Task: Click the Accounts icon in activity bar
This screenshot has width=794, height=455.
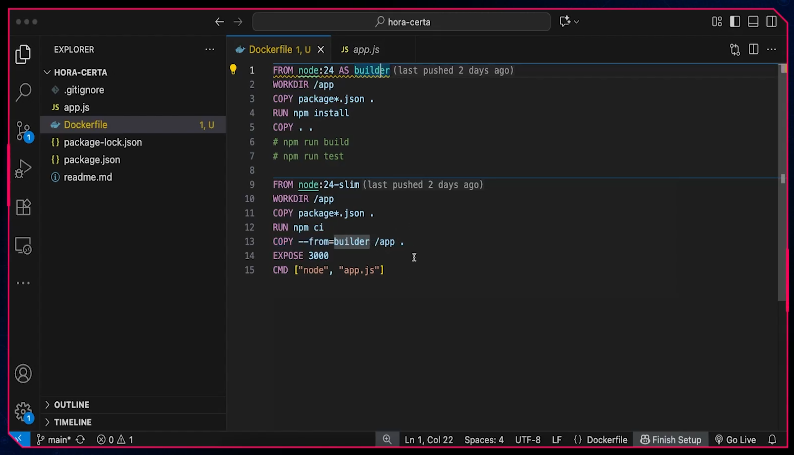Action: click(22, 374)
